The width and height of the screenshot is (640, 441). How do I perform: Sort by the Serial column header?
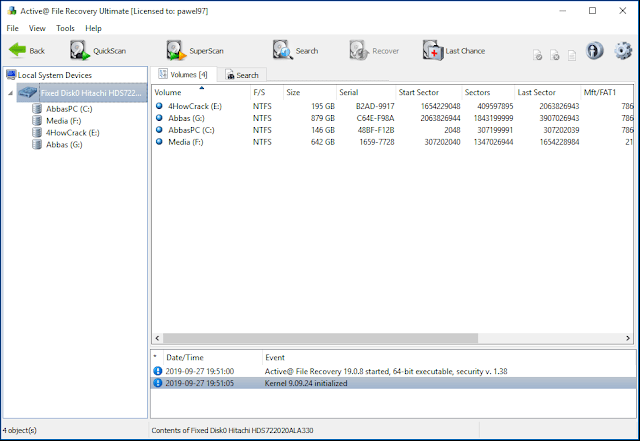366,92
